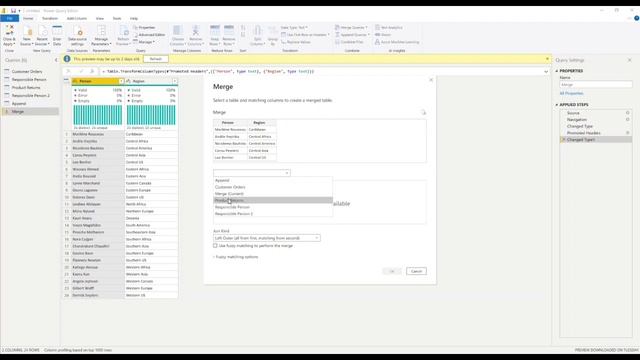The width and height of the screenshot is (640, 360).
Task: Click Azure Machine Learning in ribbon
Action: click(x=397, y=42)
